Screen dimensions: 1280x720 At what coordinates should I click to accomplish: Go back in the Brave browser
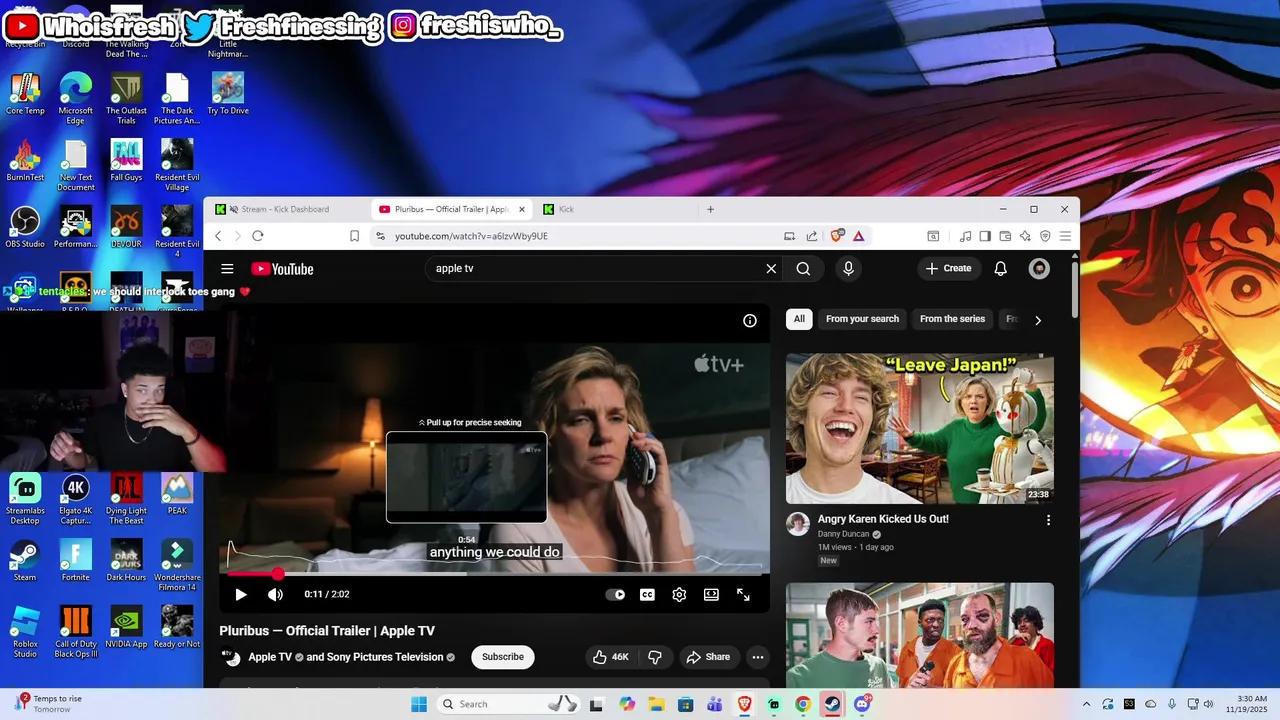218,236
